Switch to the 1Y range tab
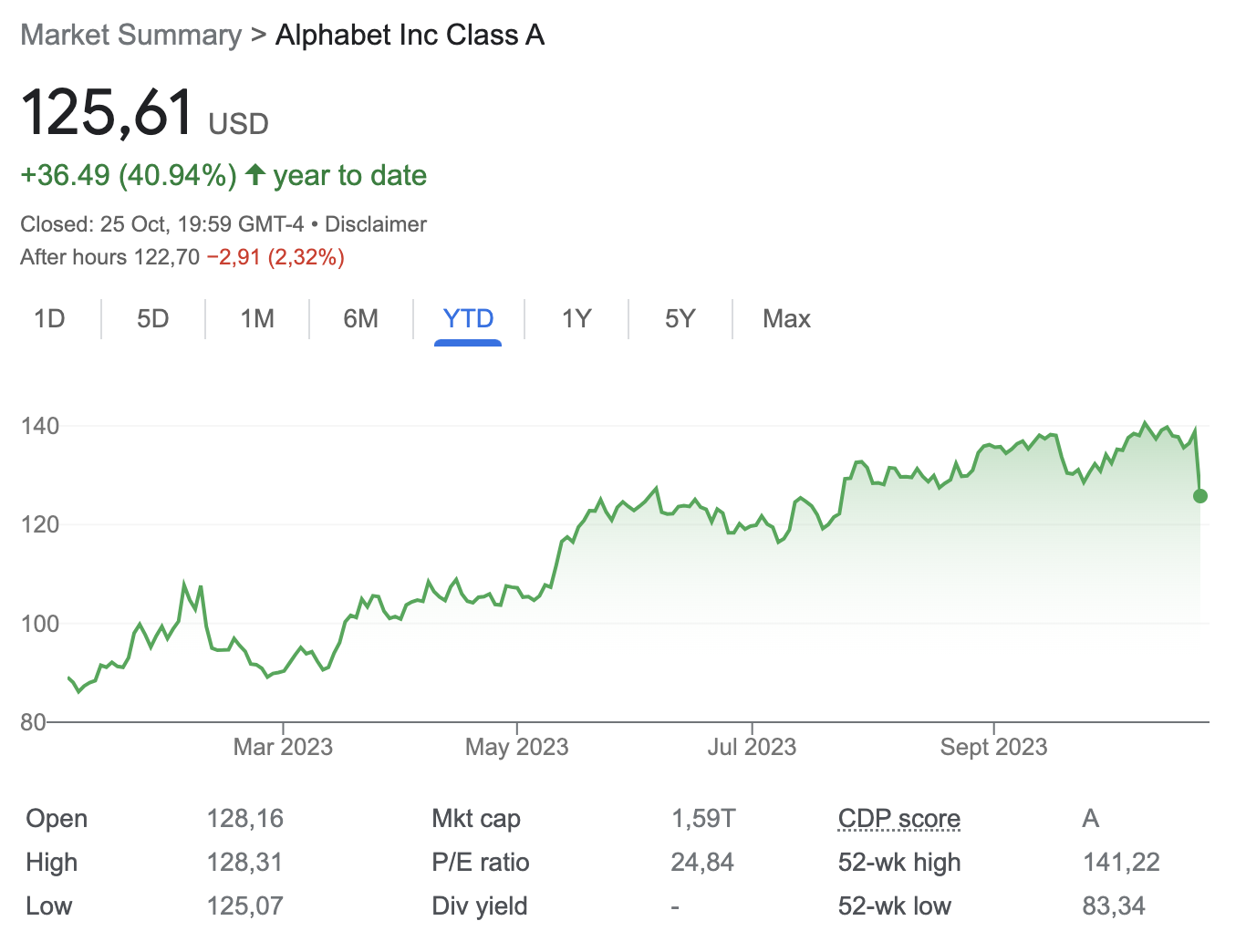Viewport: 1246px width, 952px height. coord(576,318)
